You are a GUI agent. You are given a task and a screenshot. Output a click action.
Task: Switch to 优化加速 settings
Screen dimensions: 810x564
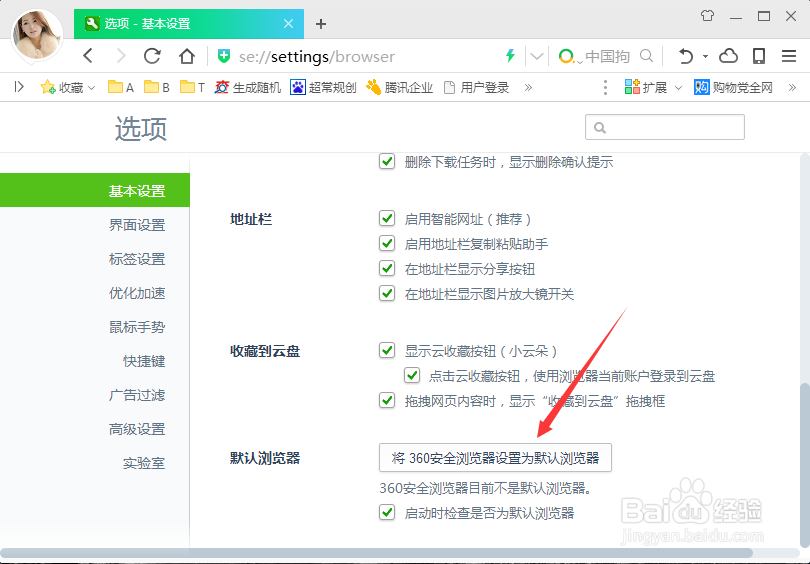137,293
